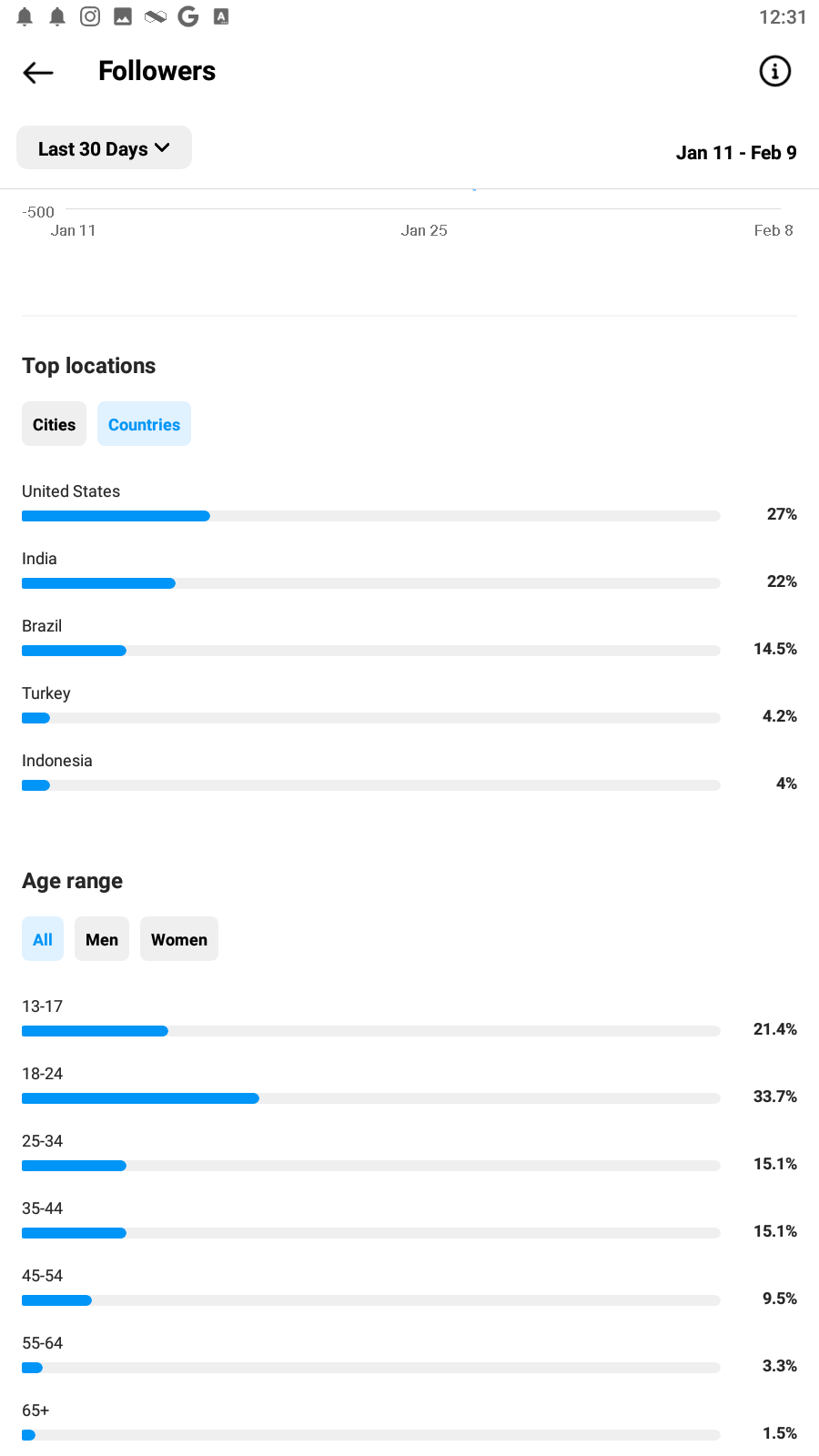Image resolution: width=819 pixels, height=1456 pixels.
Task: Tap the second bell notification icon
Action: tap(57, 16)
